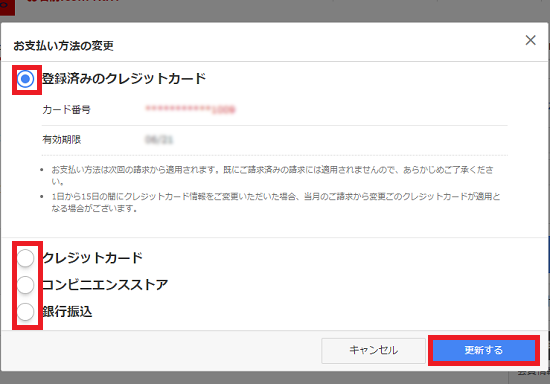Close the payment method dialog
Image resolution: width=550 pixels, height=384 pixels.
coord(530,40)
